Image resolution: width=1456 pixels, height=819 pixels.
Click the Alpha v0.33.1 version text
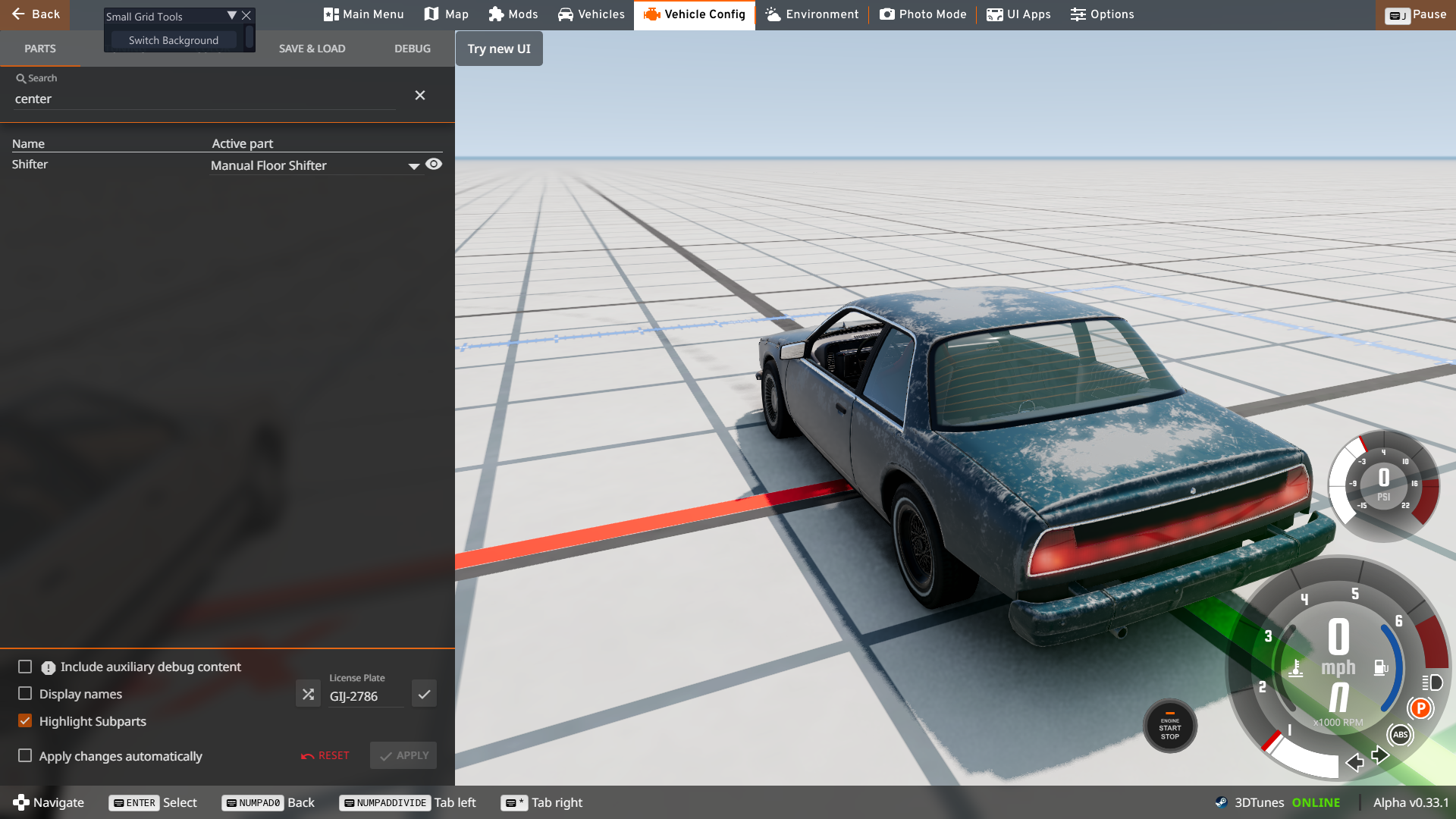point(1410,802)
